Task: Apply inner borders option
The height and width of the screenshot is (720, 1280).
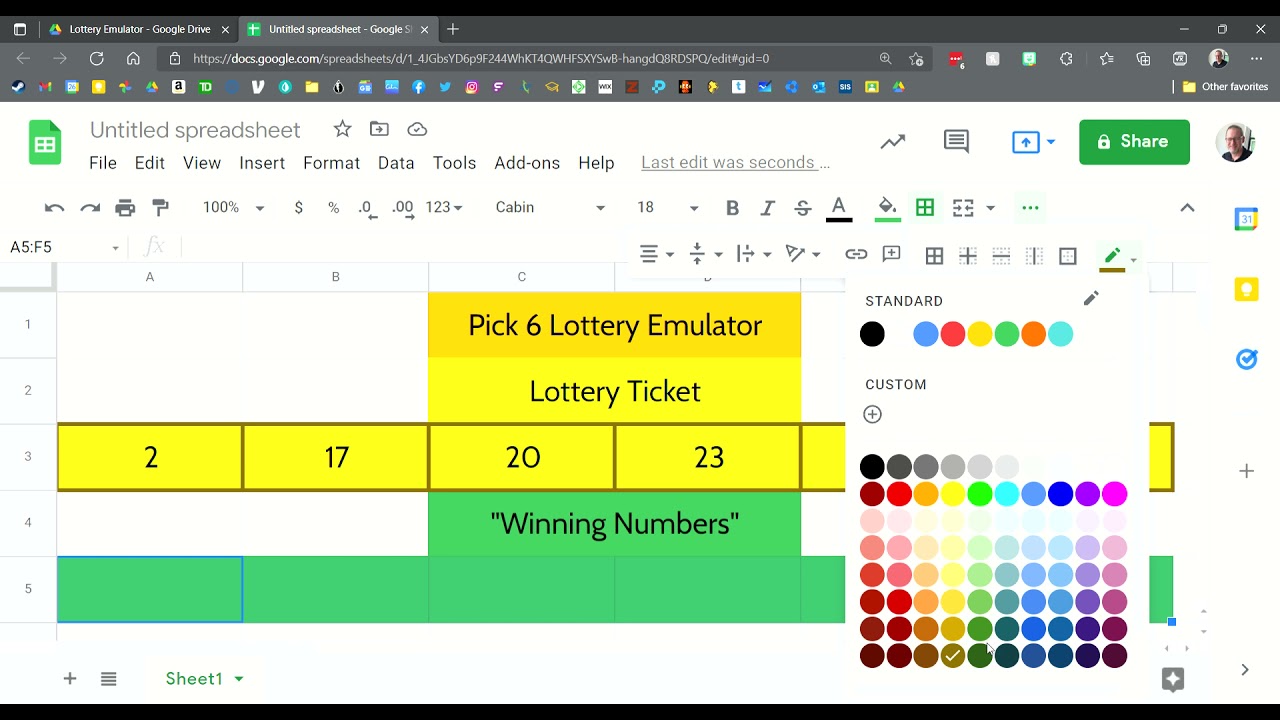Action: pyautogui.click(x=967, y=256)
